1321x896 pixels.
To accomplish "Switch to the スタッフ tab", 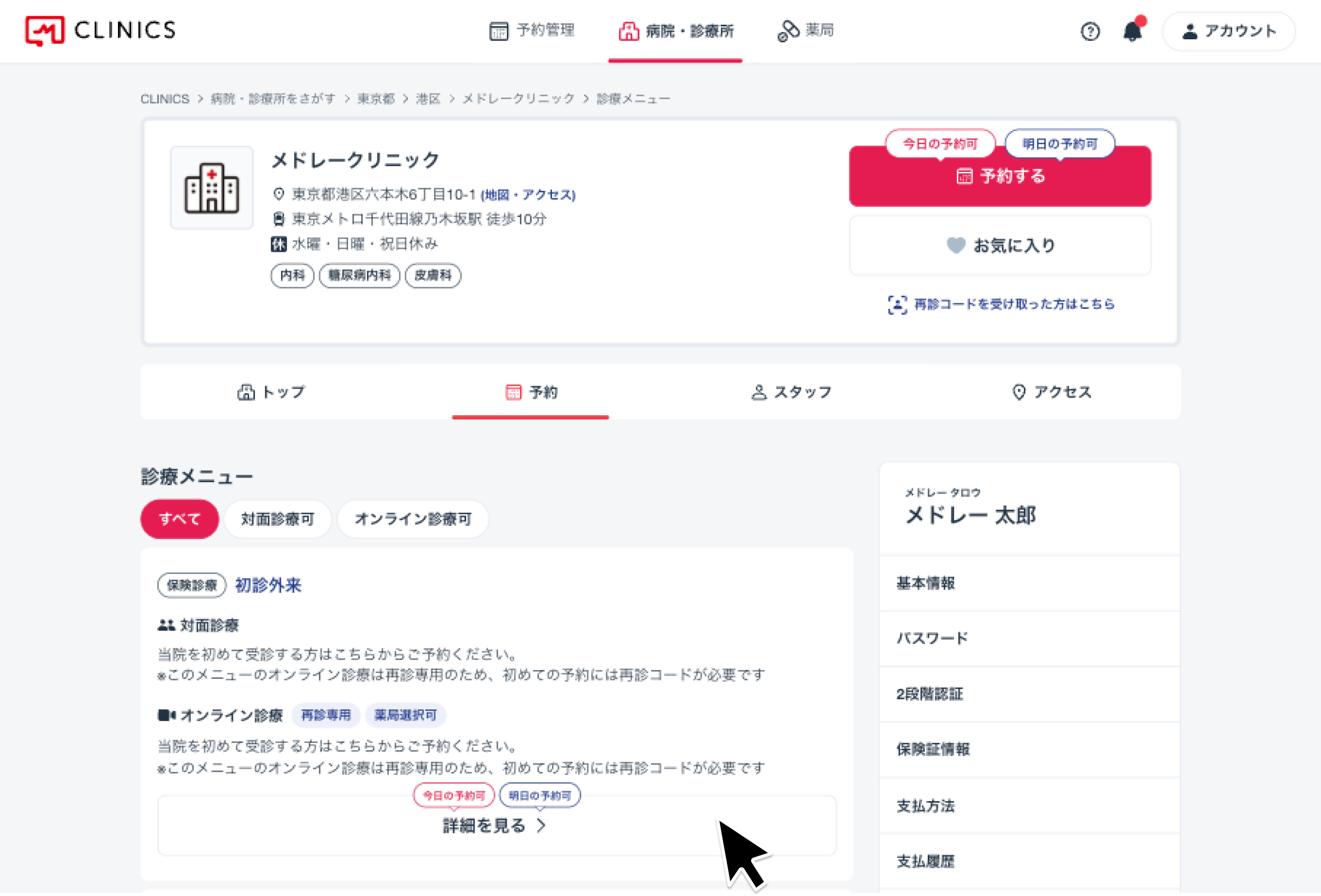I will [791, 392].
